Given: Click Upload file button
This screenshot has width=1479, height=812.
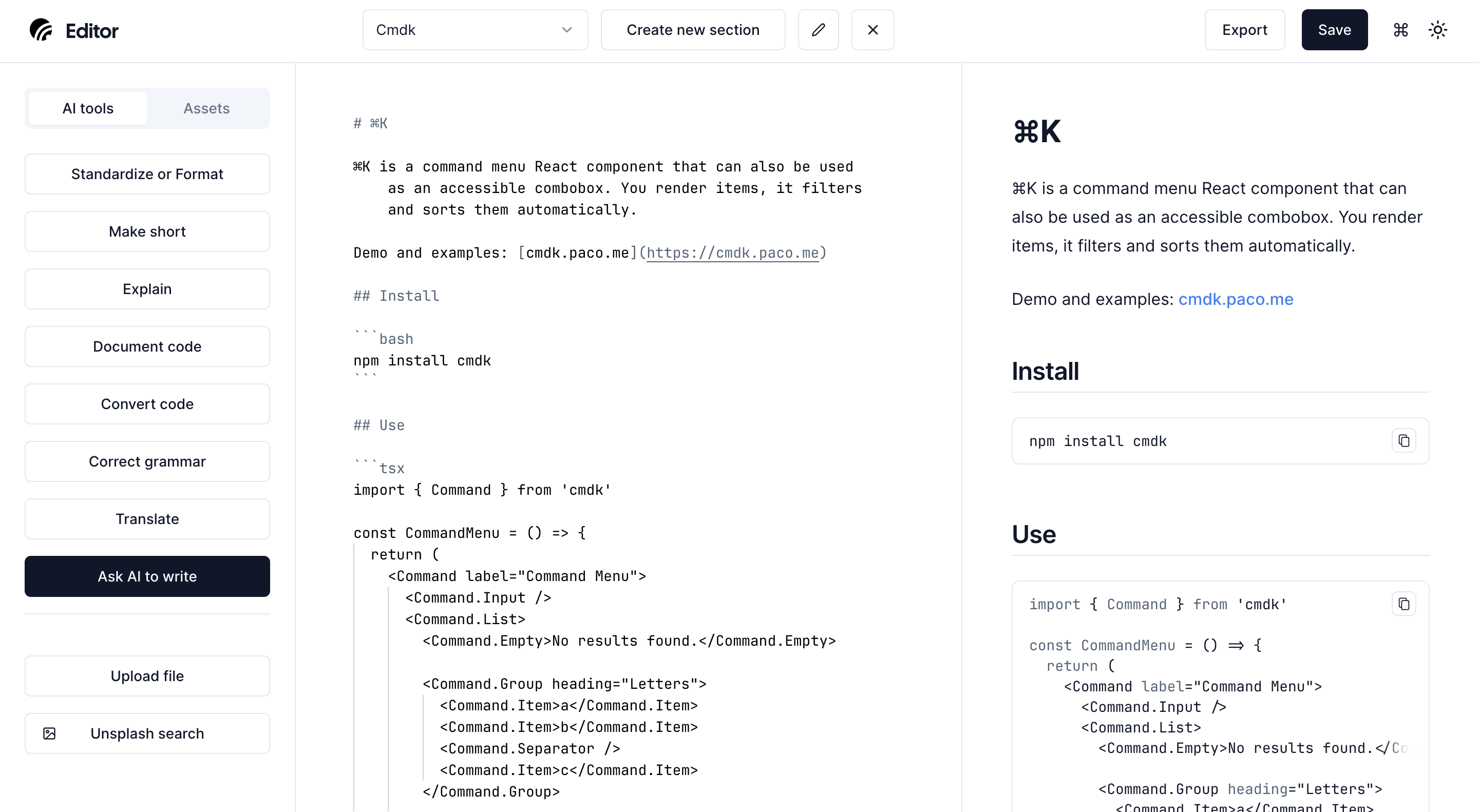Looking at the screenshot, I should coord(147,676).
